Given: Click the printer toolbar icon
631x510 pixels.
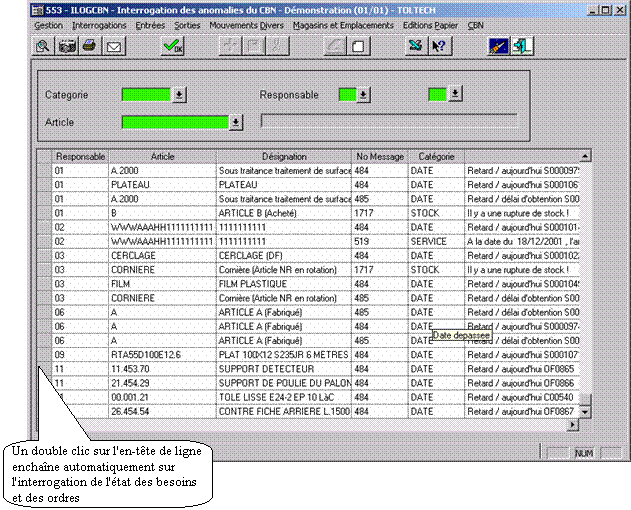Looking at the screenshot, I should 90,46.
